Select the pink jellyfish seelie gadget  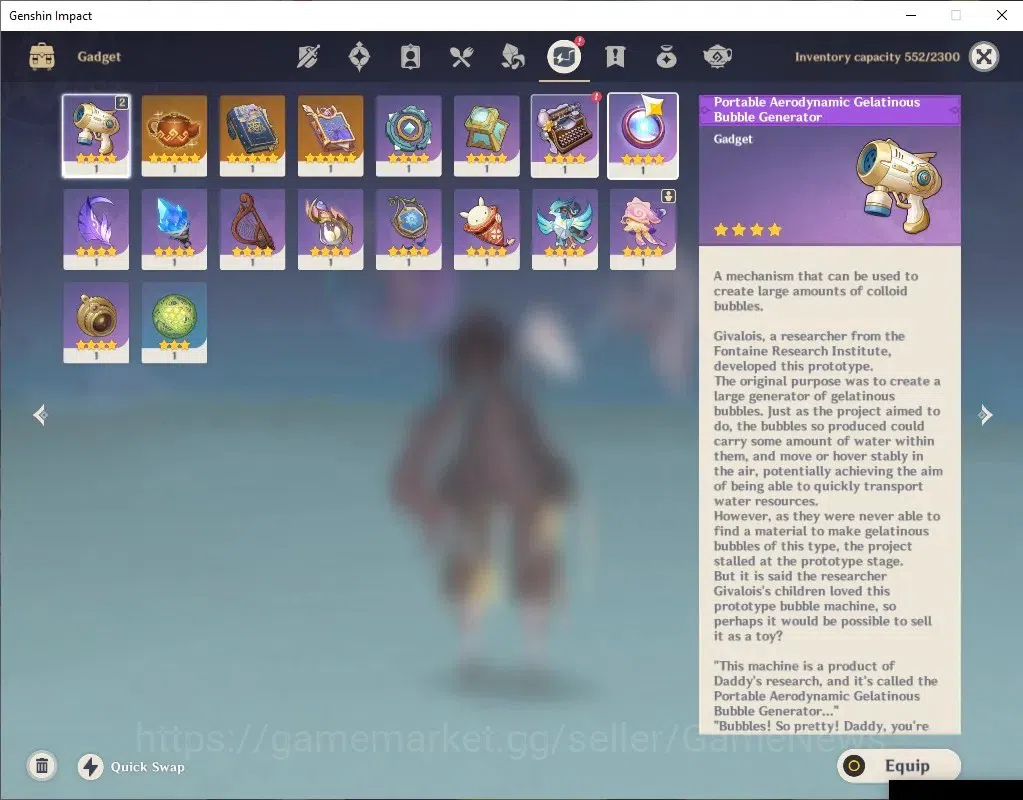coord(643,229)
